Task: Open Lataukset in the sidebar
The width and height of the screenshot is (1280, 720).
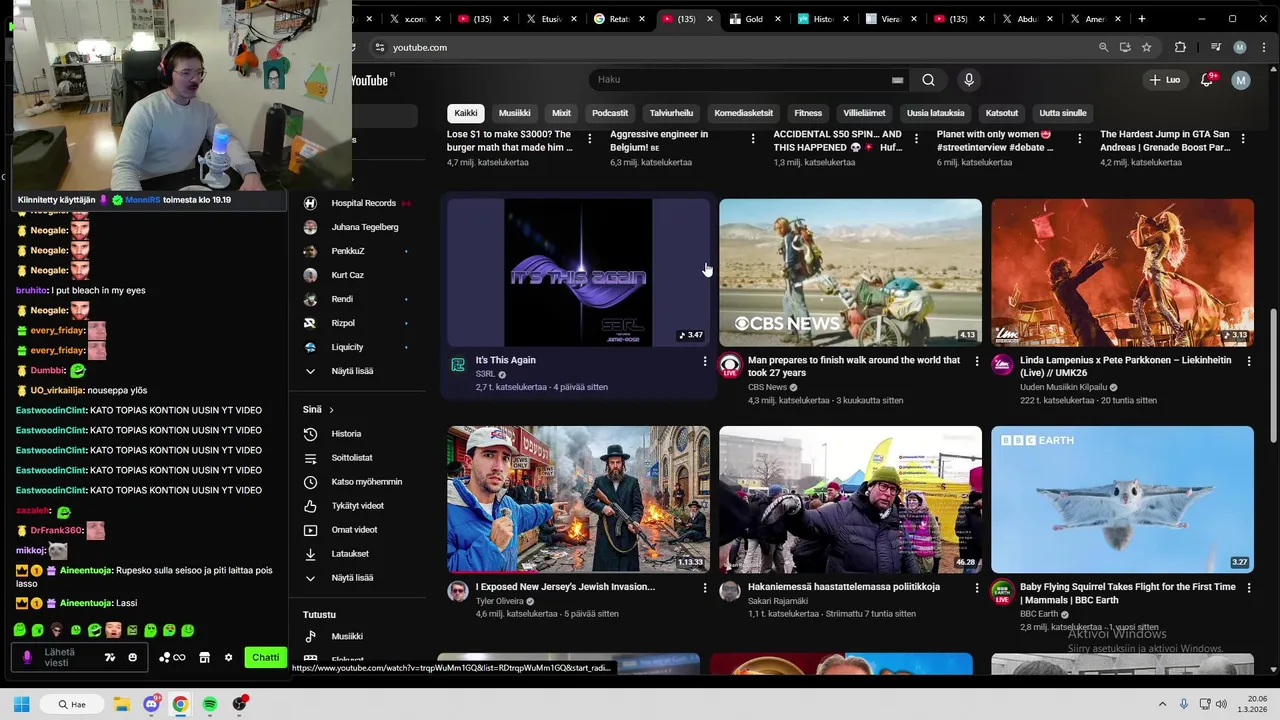Action: [x=350, y=554]
